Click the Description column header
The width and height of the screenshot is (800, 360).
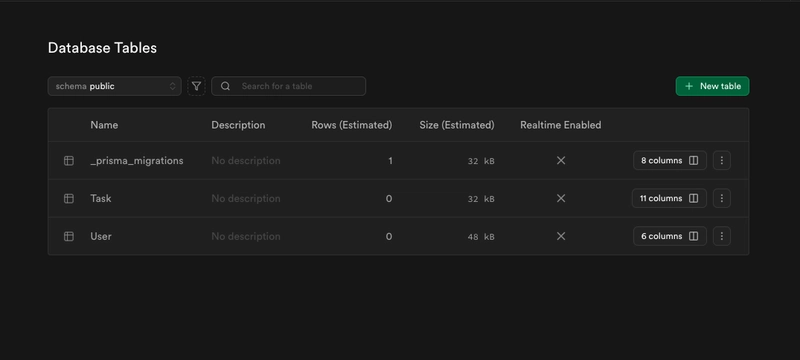pyautogui.click(x=238, y=125)
